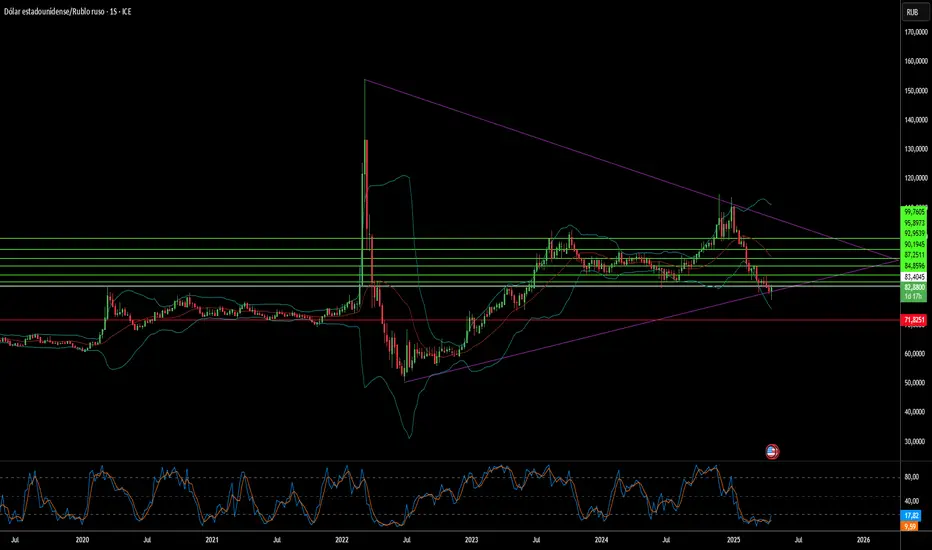Click the 2023 label on time axis
This screenshot has width=932, height=550.
pyautogui.click(x=471, y=540)
